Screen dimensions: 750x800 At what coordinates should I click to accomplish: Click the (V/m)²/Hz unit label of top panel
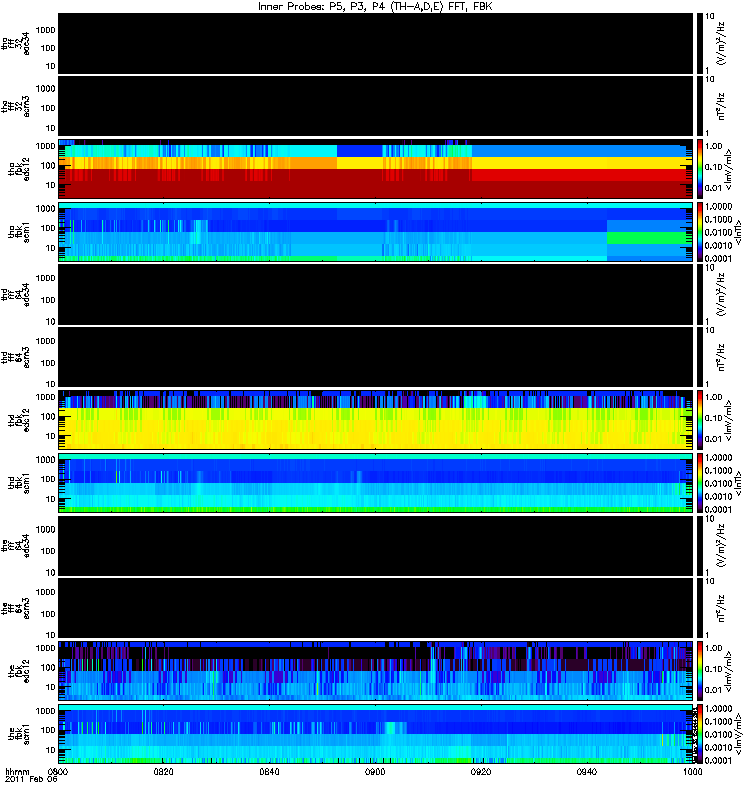click(721, 44)
